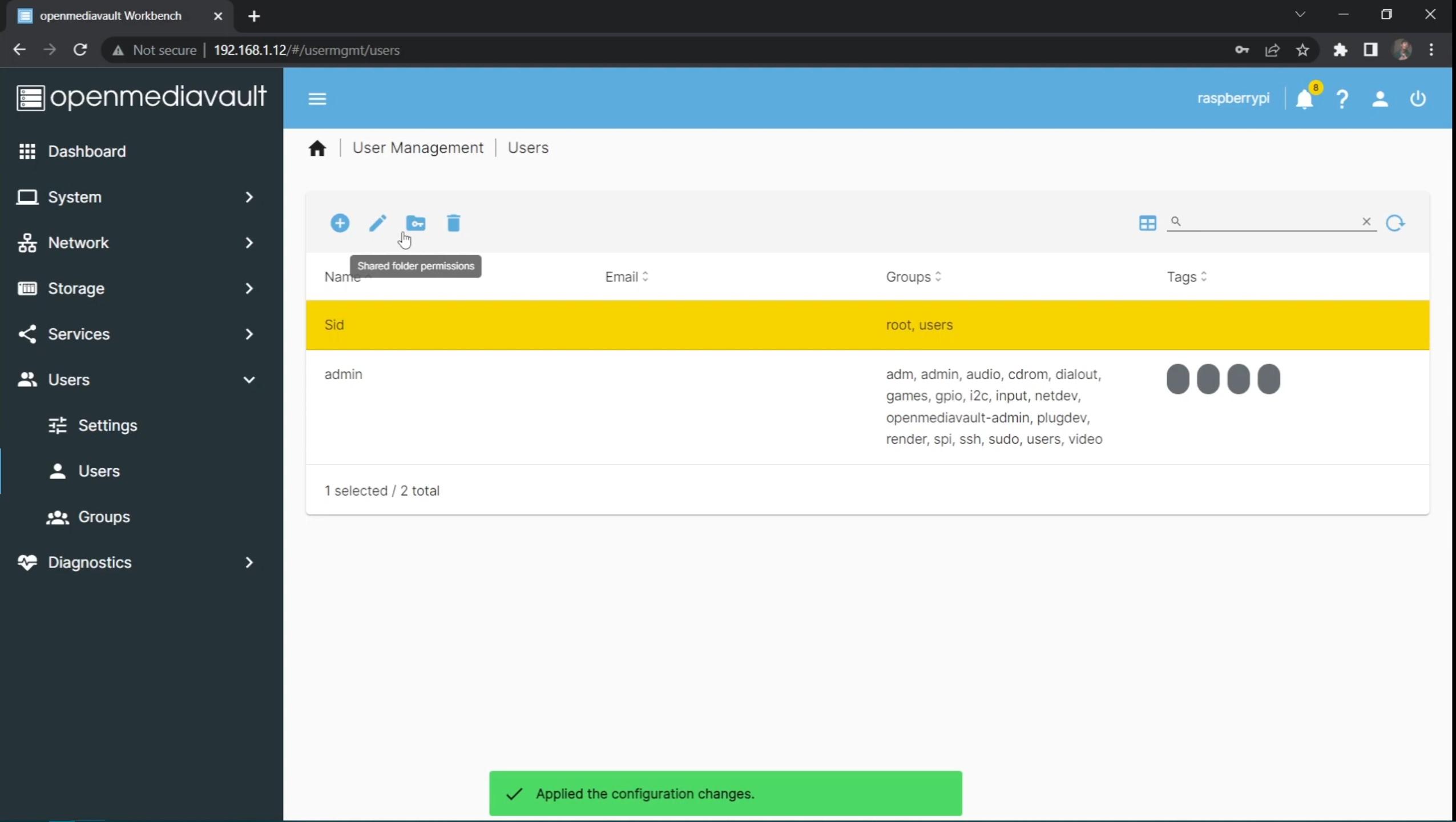Click the delete trash icon
The width and height of the screenshot is (1456, 822).
click(x=453, y=223)
